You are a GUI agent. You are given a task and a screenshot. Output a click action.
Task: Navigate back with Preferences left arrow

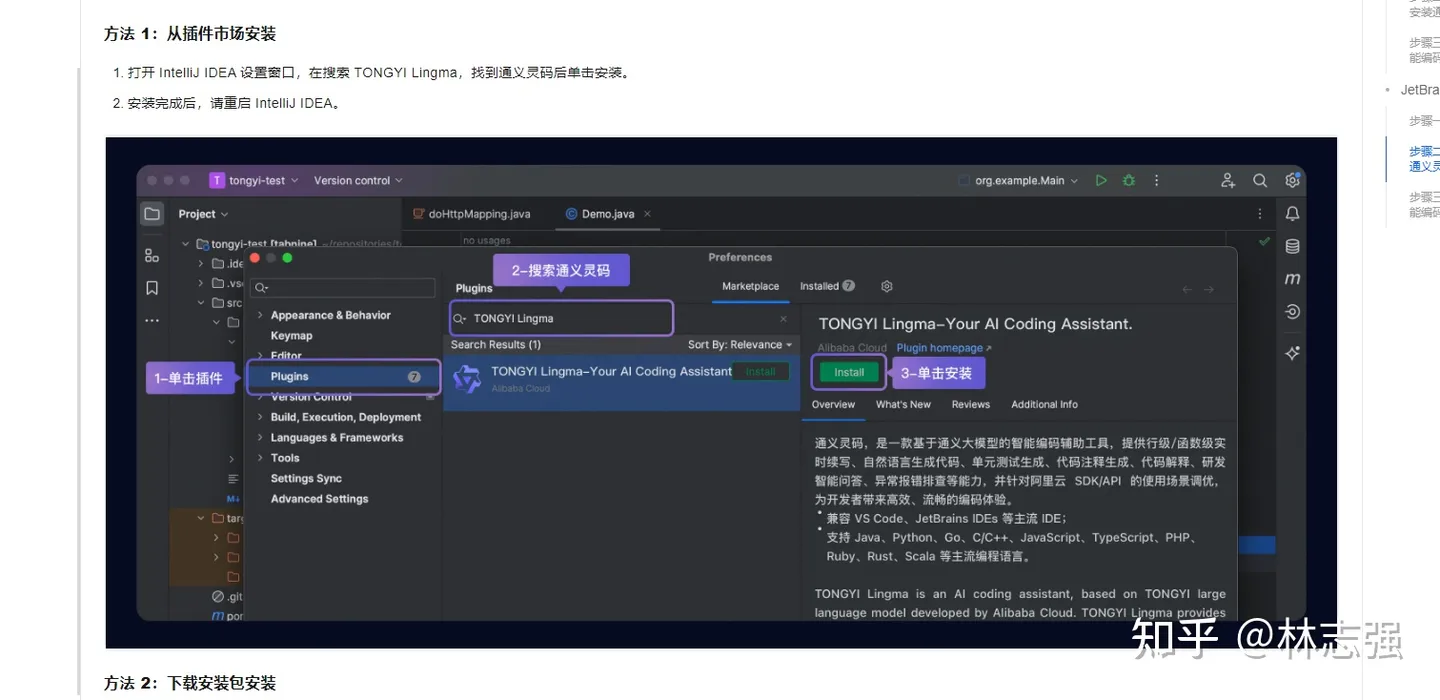point(1187,290)
